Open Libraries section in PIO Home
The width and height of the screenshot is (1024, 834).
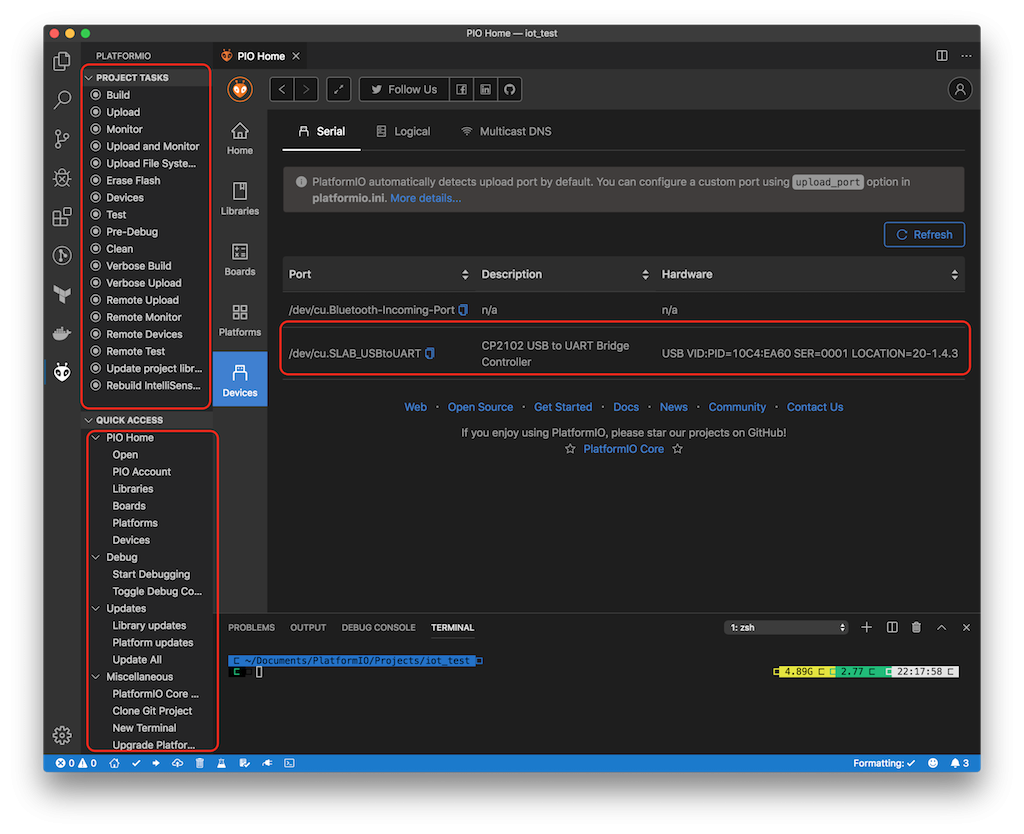[240, 199]
